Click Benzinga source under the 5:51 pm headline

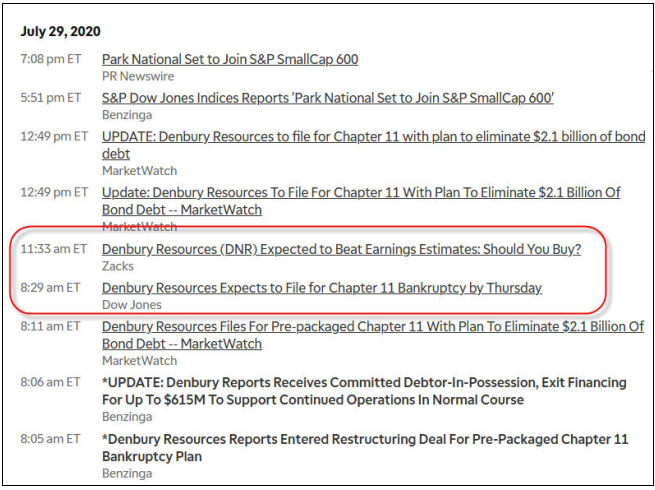pyautogui.click(x=127, y=115)
